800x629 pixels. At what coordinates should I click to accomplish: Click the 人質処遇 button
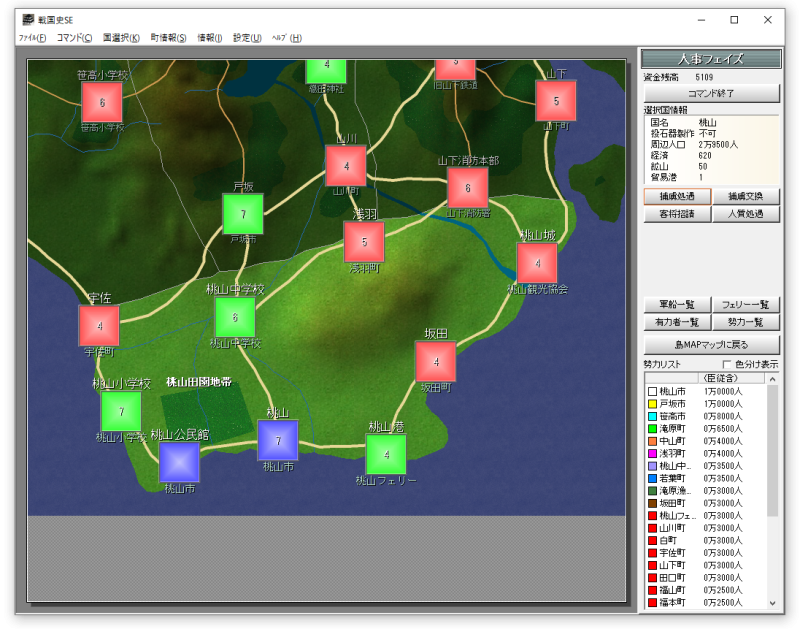point(745,214)
